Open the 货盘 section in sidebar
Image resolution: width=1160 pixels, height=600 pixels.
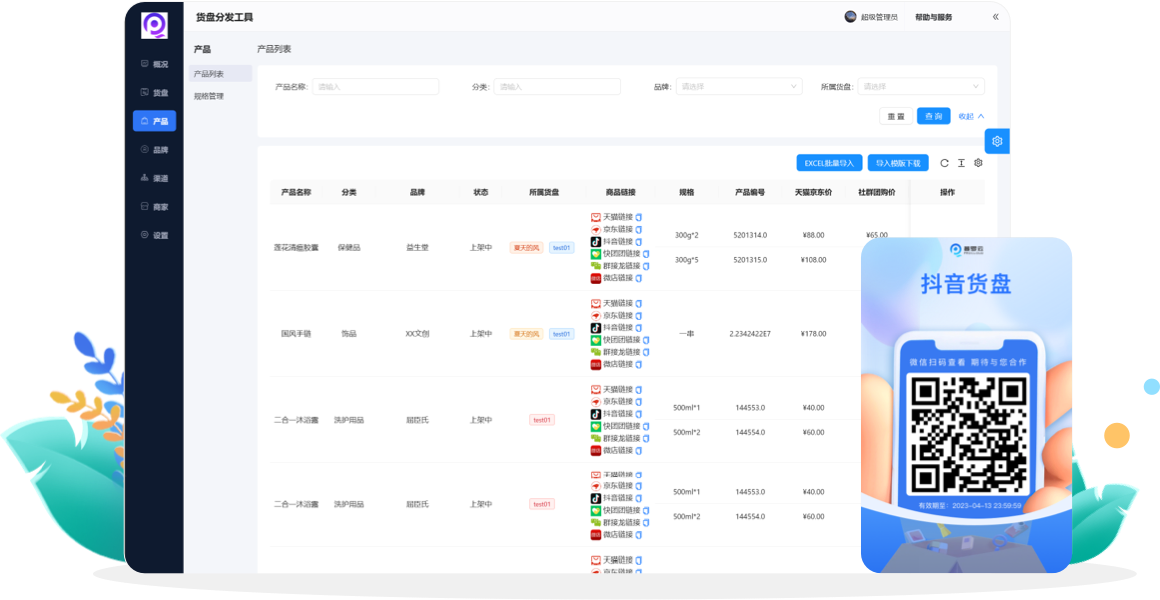(x=154, y=92)
